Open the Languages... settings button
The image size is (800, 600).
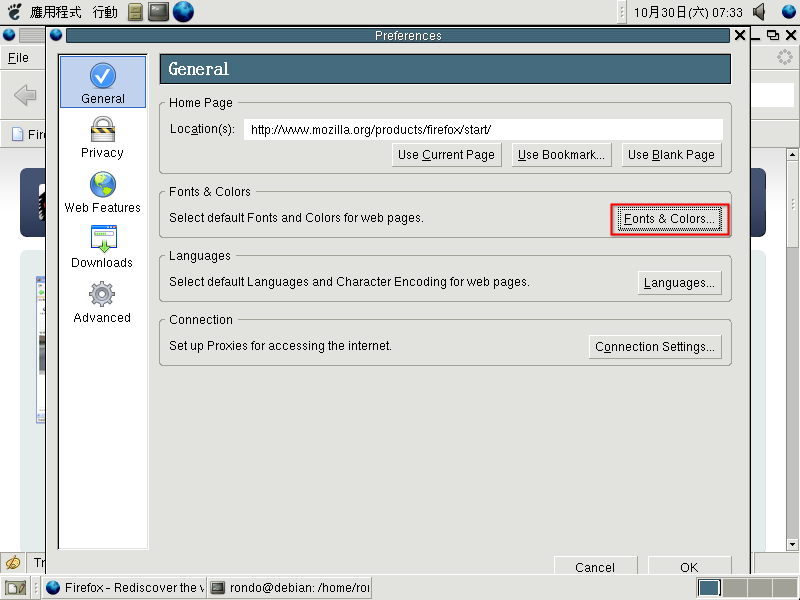[x=679, y=283]
